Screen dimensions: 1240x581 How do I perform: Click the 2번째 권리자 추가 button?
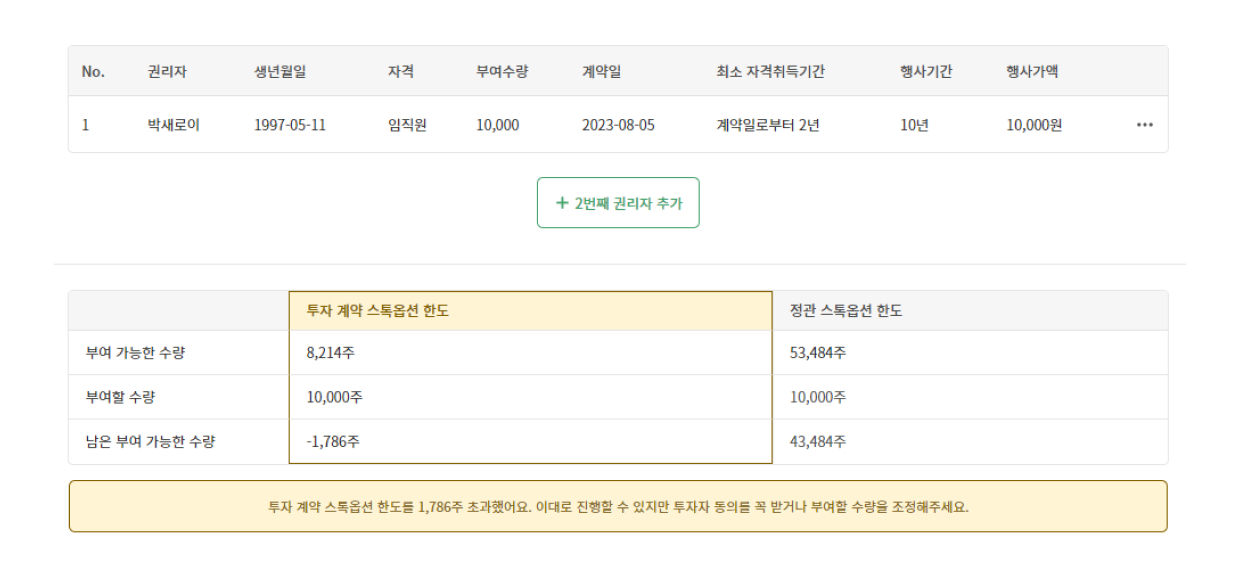pos(620,202)
